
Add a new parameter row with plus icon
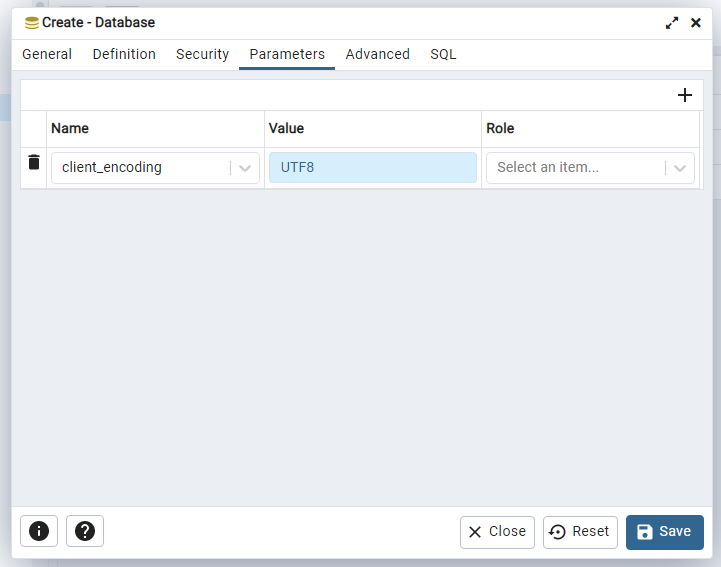point(685,95)
